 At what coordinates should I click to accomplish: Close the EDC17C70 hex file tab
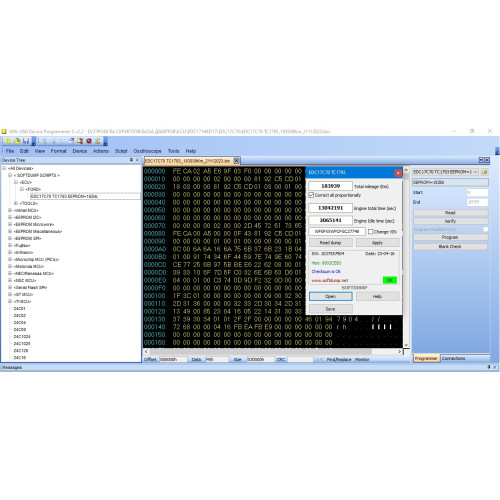click(236, 161)
